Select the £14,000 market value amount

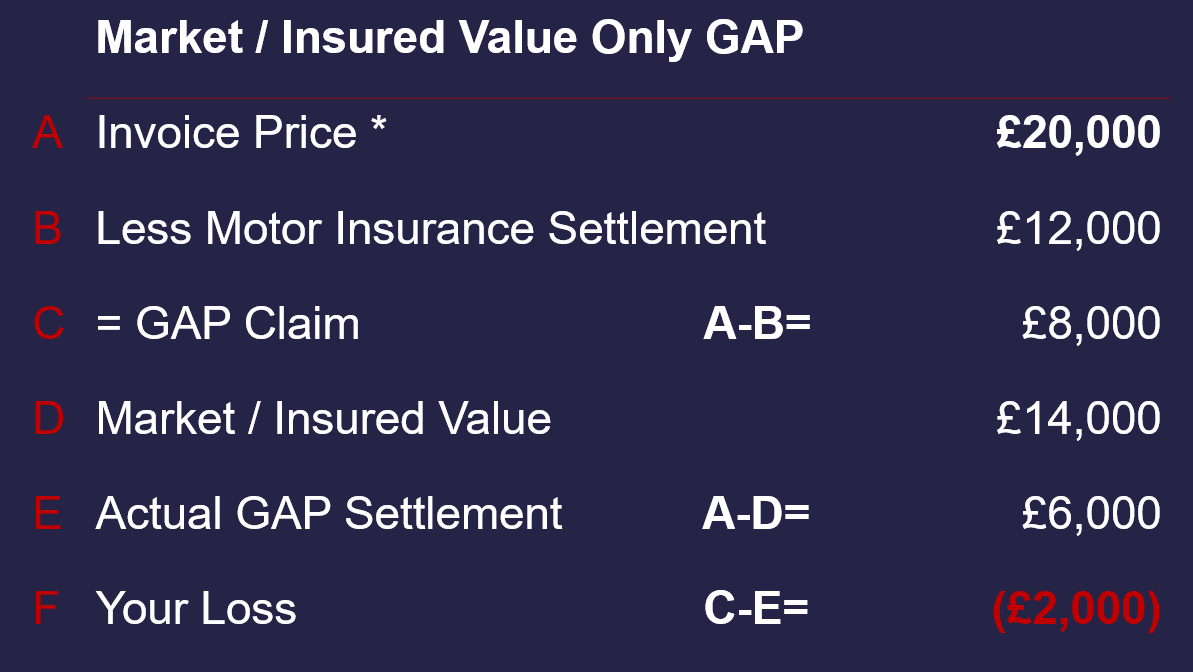(1078, 418)
